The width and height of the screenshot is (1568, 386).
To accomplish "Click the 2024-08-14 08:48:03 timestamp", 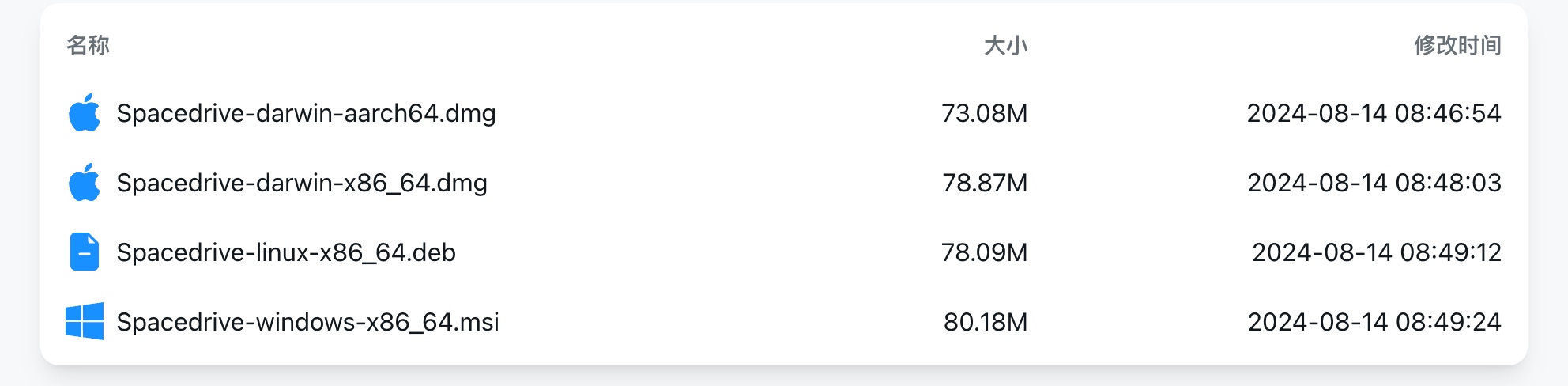I will click(1374, 183).
